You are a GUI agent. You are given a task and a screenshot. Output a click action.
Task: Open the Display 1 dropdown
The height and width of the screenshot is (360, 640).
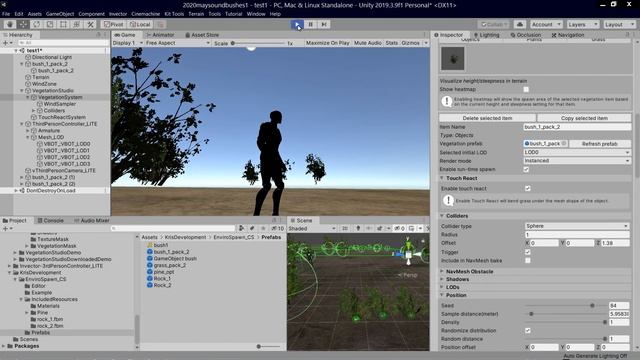pos(128,43)
